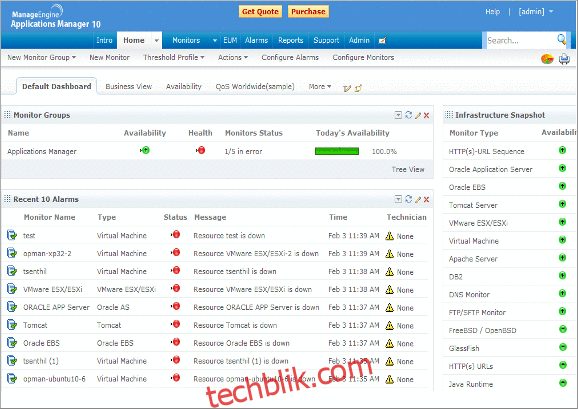
Task: Open the Threshold Profile dropdown
Action: pos(174,57)
